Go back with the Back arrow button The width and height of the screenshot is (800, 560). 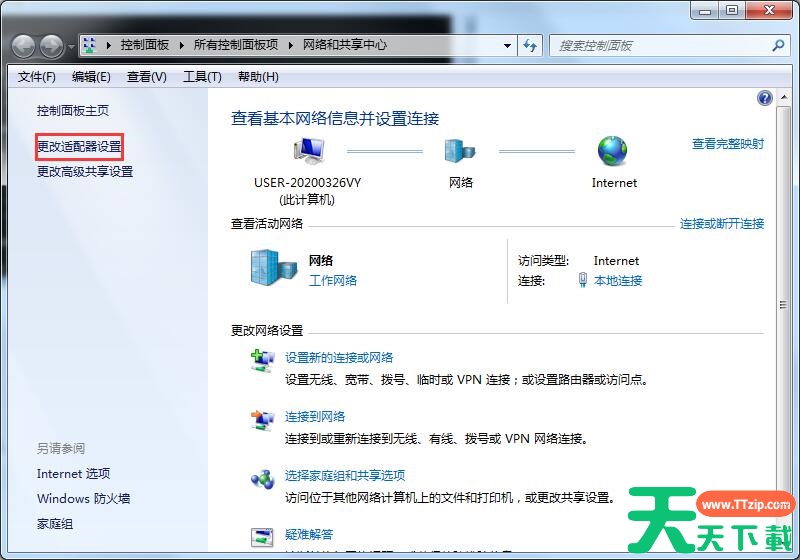click(x=23, y=46)
